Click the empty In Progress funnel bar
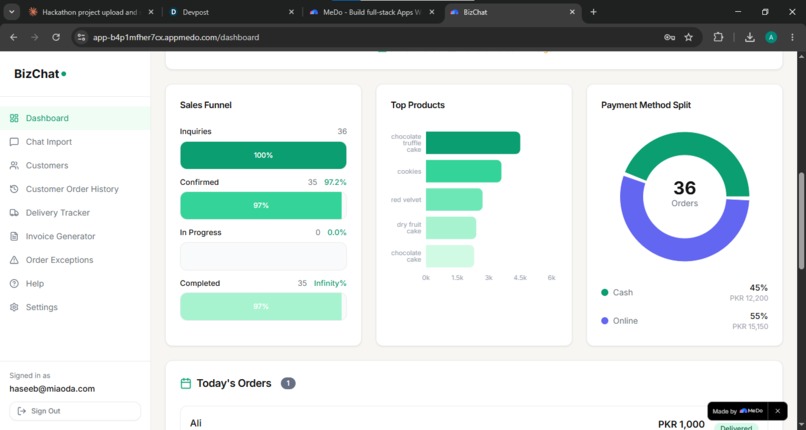This screenshot has width=806, height=430. [x=263, y=256]
